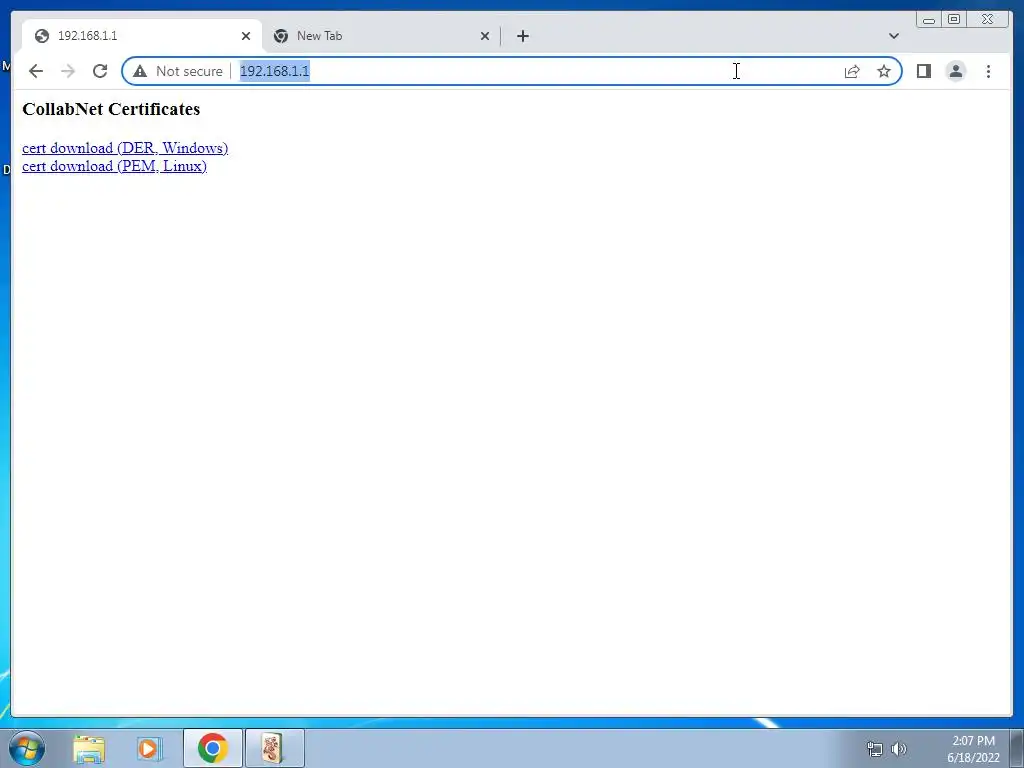The image size is (1024, 768).
Task: Open the volume speaker tray icon
Action: (x=899, y=749)
